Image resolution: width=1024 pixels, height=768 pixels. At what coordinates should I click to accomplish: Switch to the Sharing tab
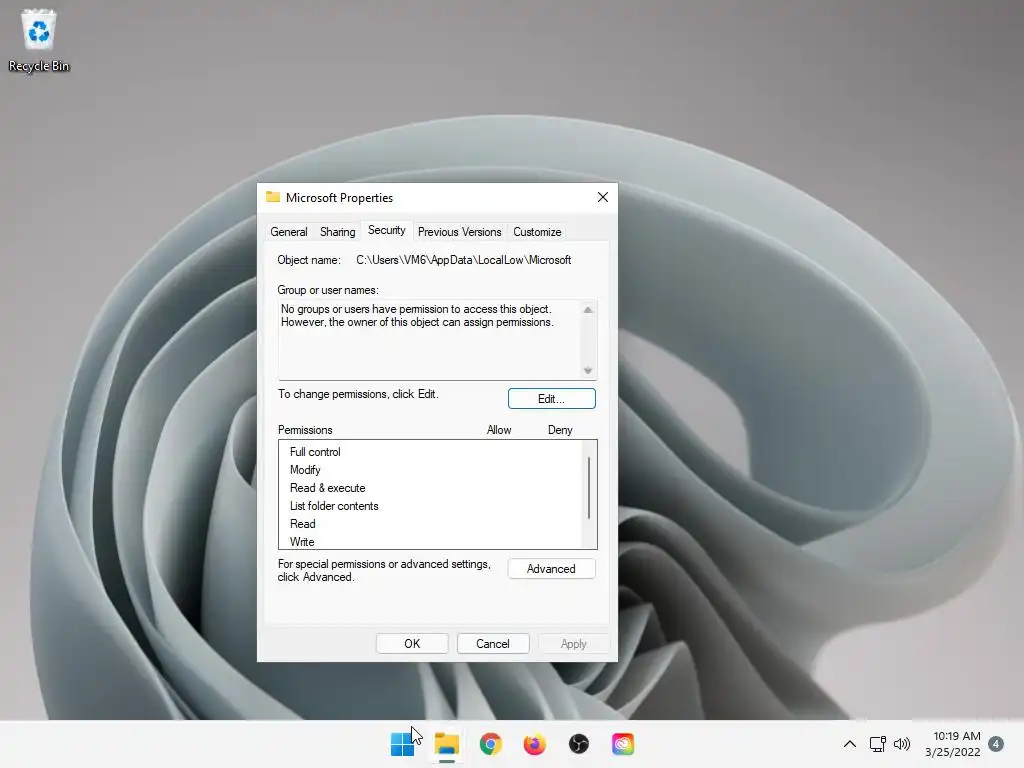[338, 232]
